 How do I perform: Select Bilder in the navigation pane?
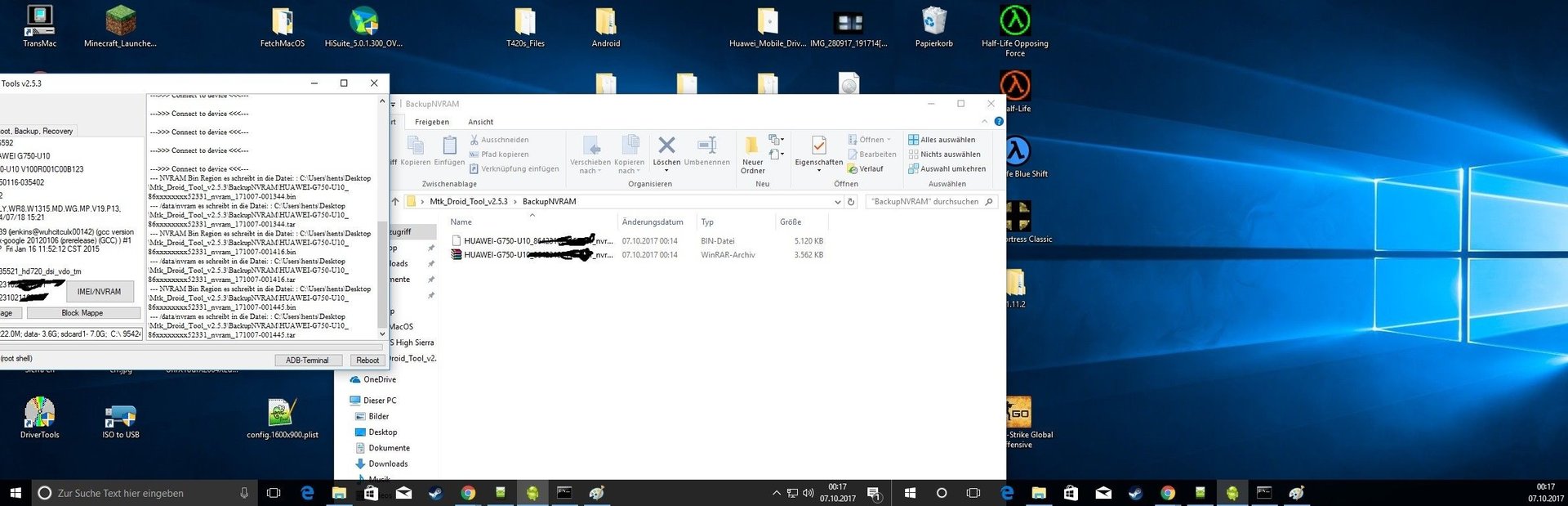pyautogui.click(x=372, y=416)
